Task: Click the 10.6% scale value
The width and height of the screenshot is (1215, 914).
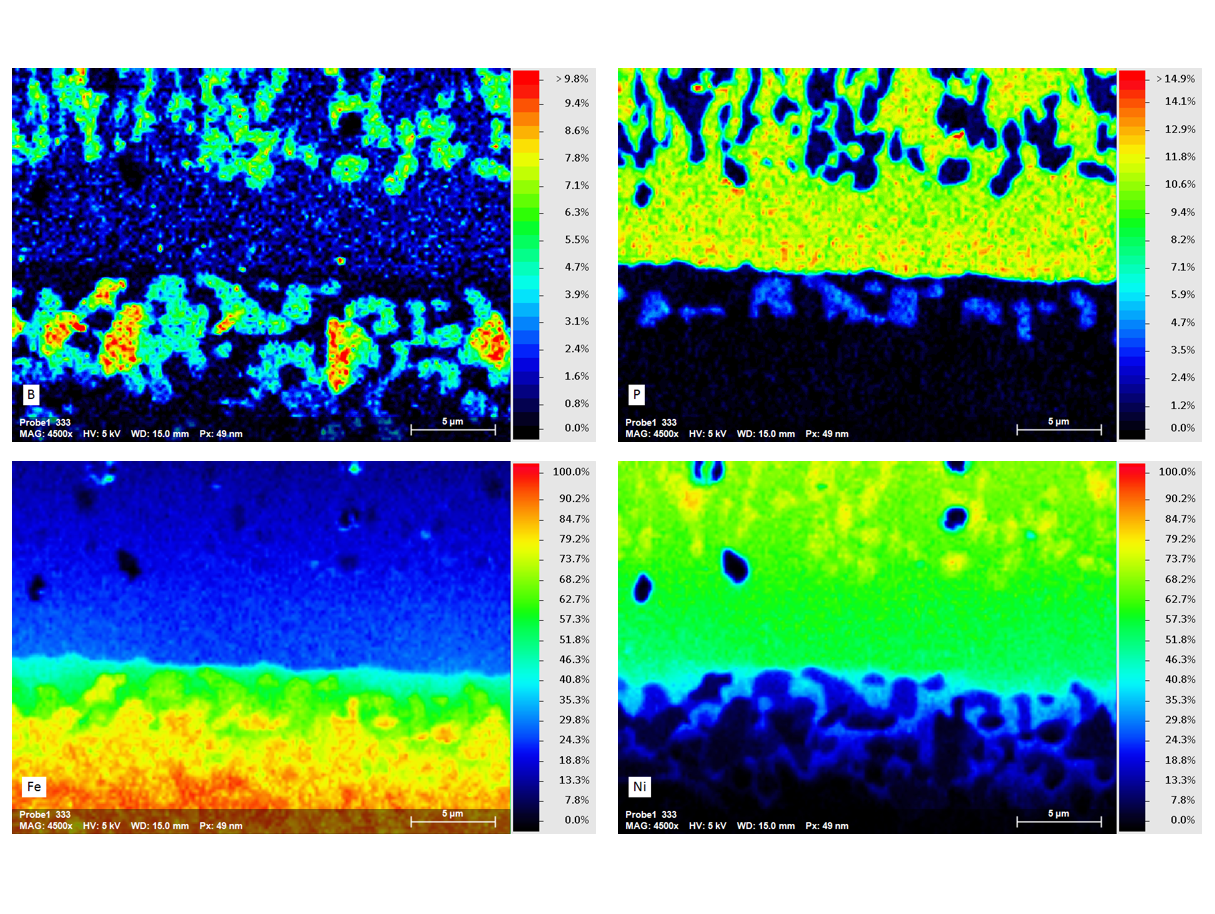Action: click(x=1181, y=184)
